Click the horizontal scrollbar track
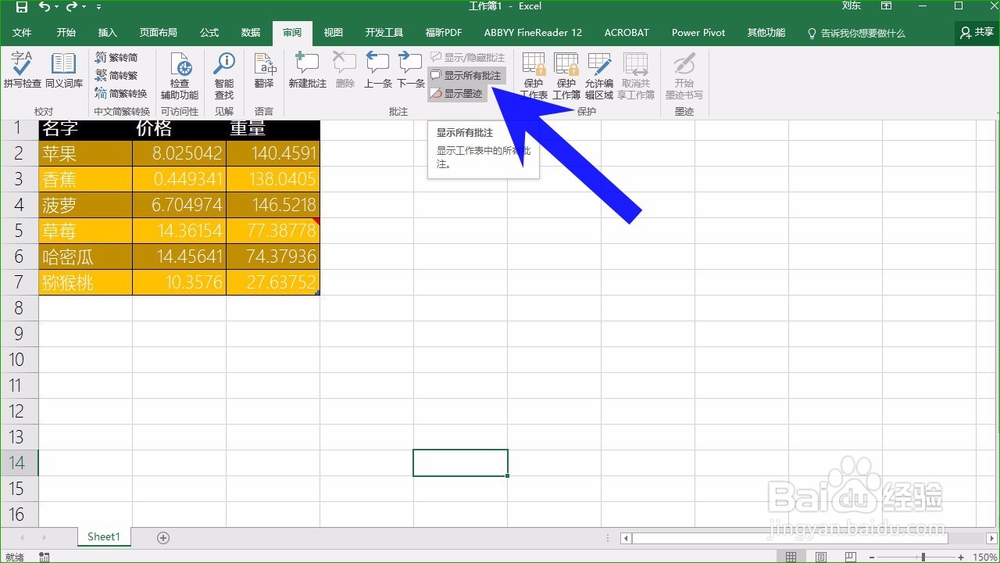This screenshot has height=563, width=1000. (807, 538)
